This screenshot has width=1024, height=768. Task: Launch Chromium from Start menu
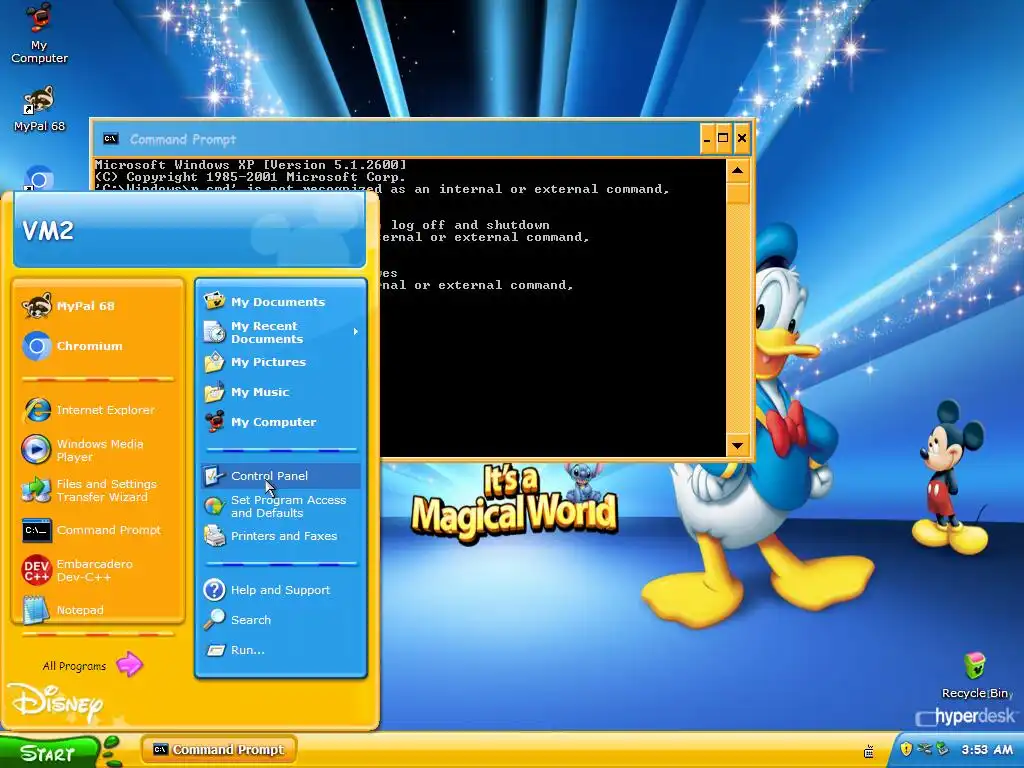(x=98, y=346)
